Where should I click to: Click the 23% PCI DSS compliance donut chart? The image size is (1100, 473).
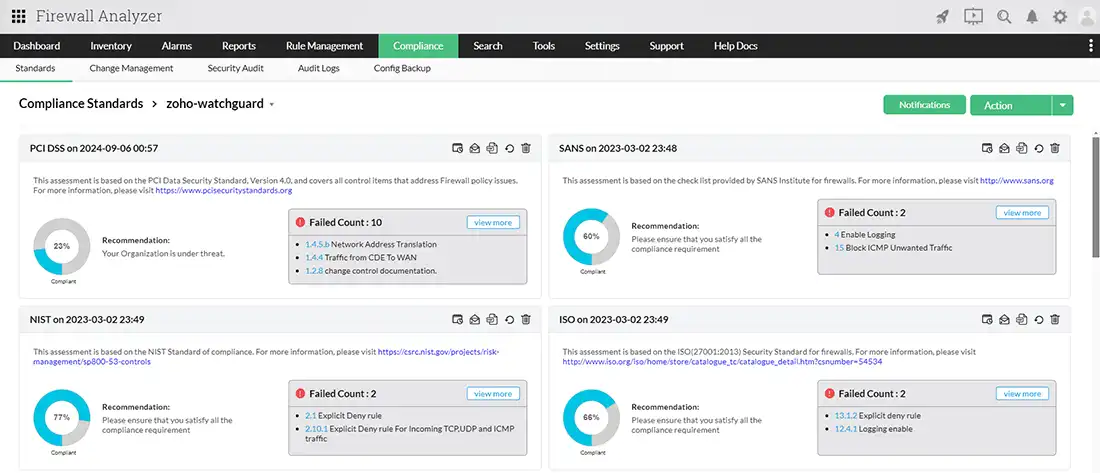pos(62,246)
